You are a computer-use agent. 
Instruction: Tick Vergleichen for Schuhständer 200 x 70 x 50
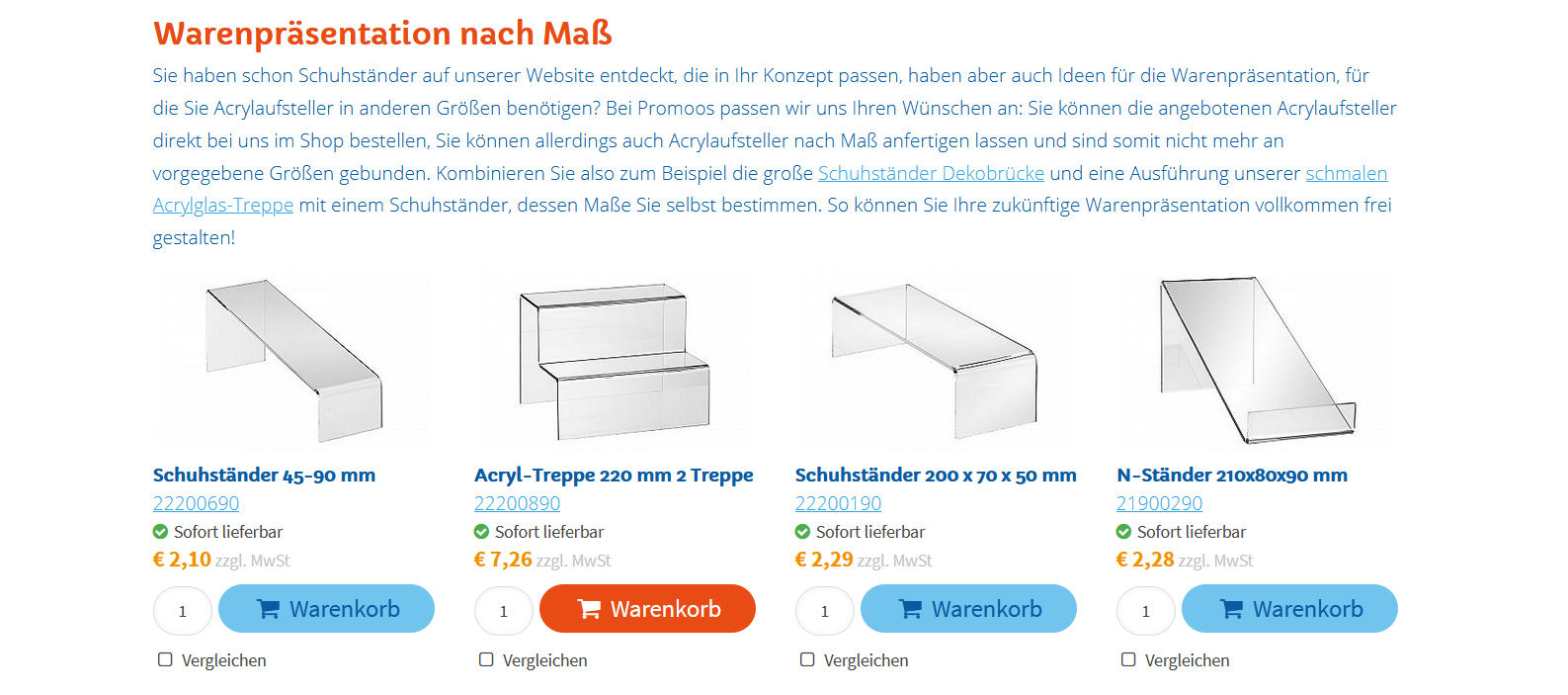(807, 659)
